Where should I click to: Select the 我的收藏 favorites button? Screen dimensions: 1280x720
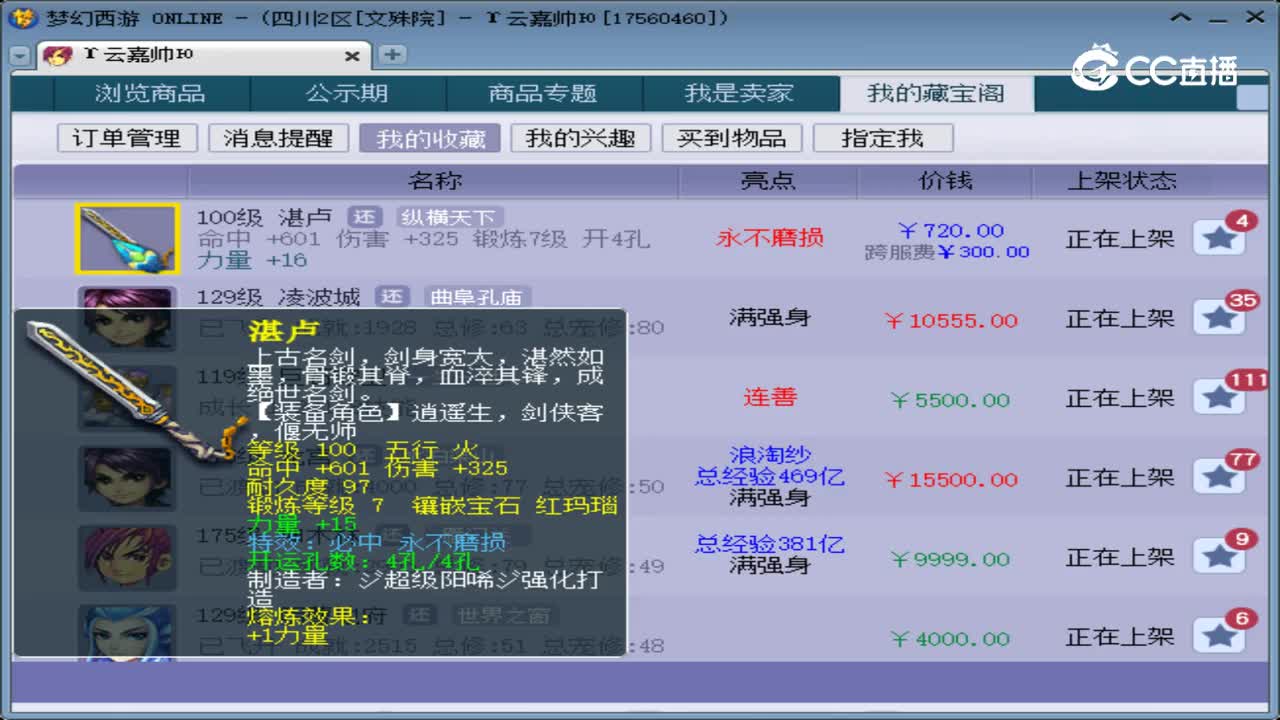430,138
